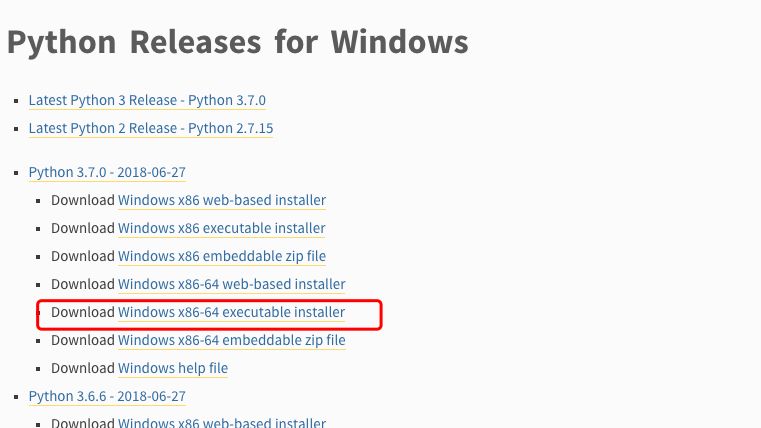Click the Python Releases for Windows heading

[238, 42]
